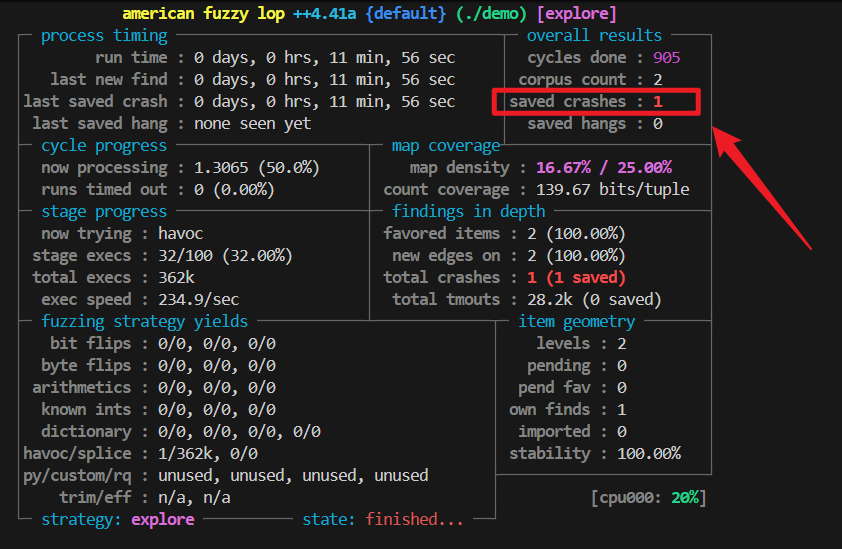The width and height of the screenshot is (842, 549).
Task: Click the state "finished..." text
Action: point(414,520)
